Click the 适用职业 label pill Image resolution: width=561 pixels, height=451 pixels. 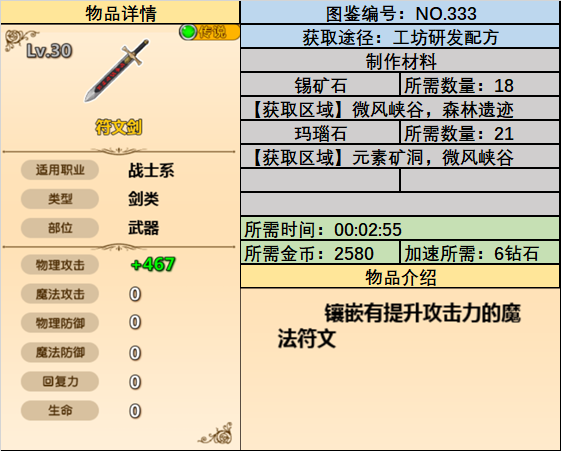tap(60, 170)
